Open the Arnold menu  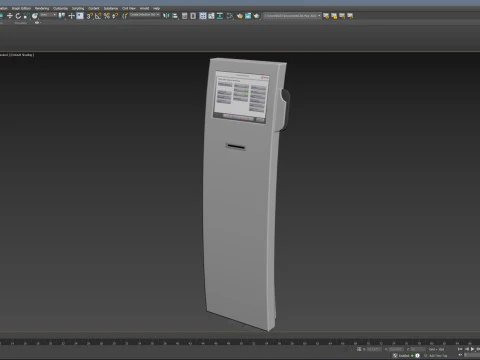pos(144,8)
